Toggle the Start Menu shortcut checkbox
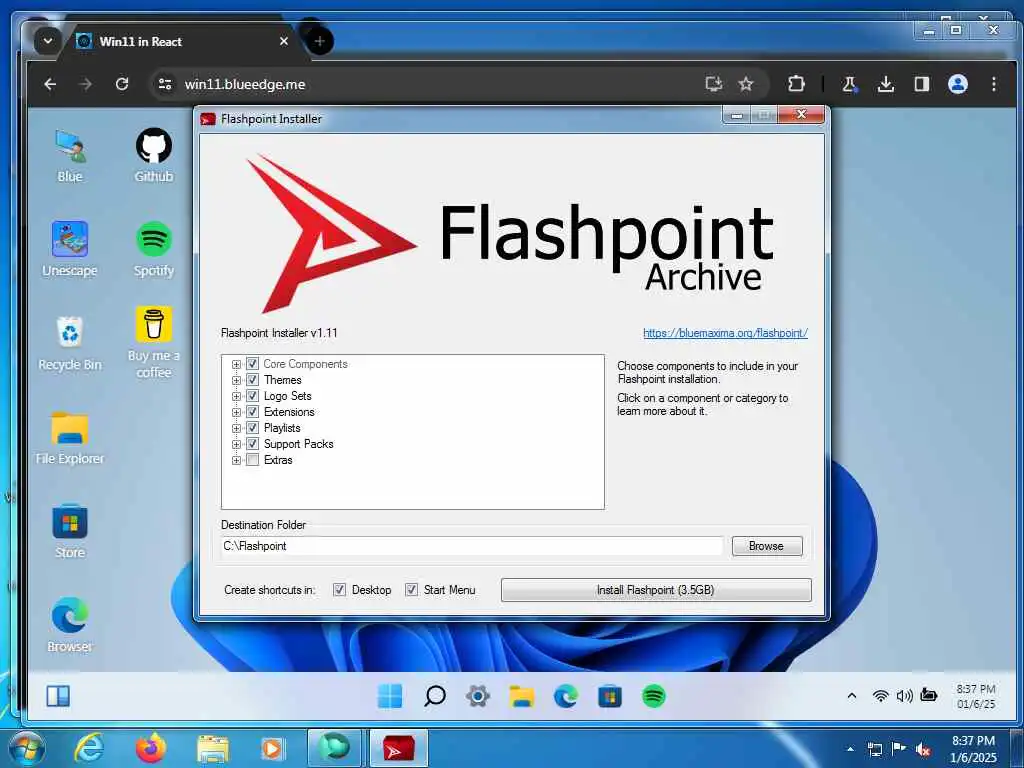The width and height of the screenshot is (1024, 768). click(x=411, y=590)
